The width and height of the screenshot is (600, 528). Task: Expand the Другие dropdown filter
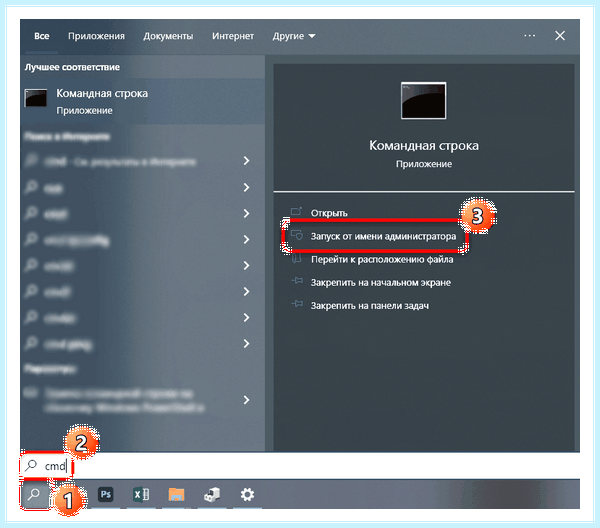coord(293,36)
